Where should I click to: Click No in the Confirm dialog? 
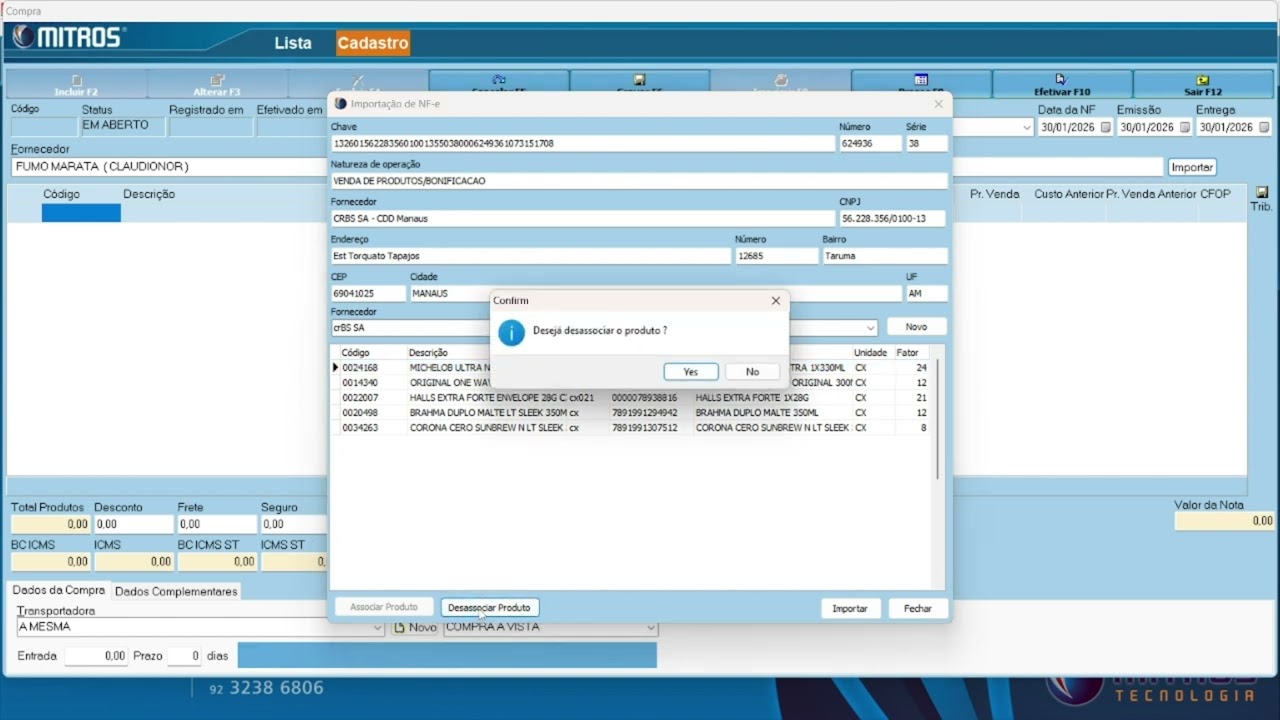[752, 371]
